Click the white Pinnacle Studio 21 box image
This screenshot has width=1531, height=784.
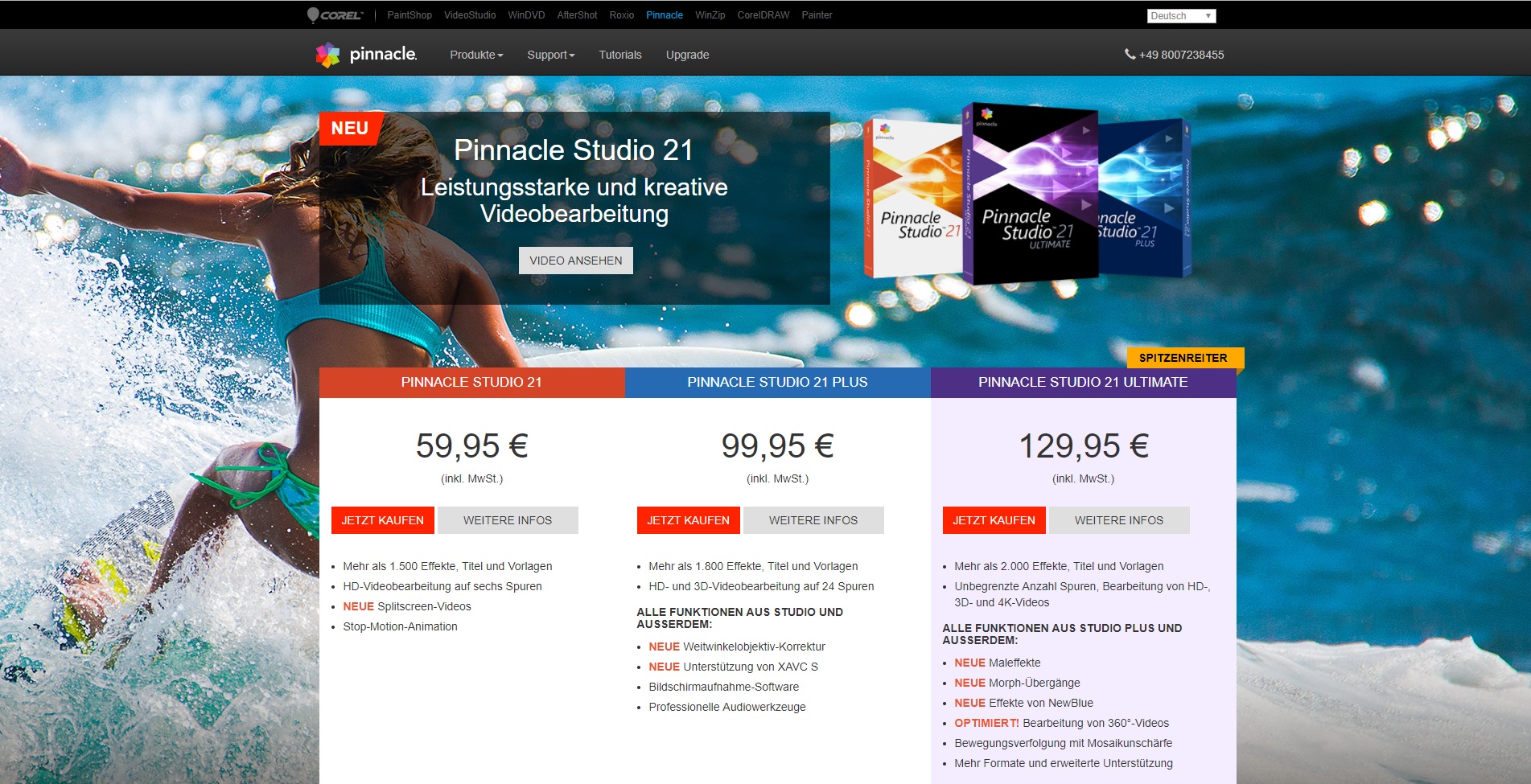(913, 198)
